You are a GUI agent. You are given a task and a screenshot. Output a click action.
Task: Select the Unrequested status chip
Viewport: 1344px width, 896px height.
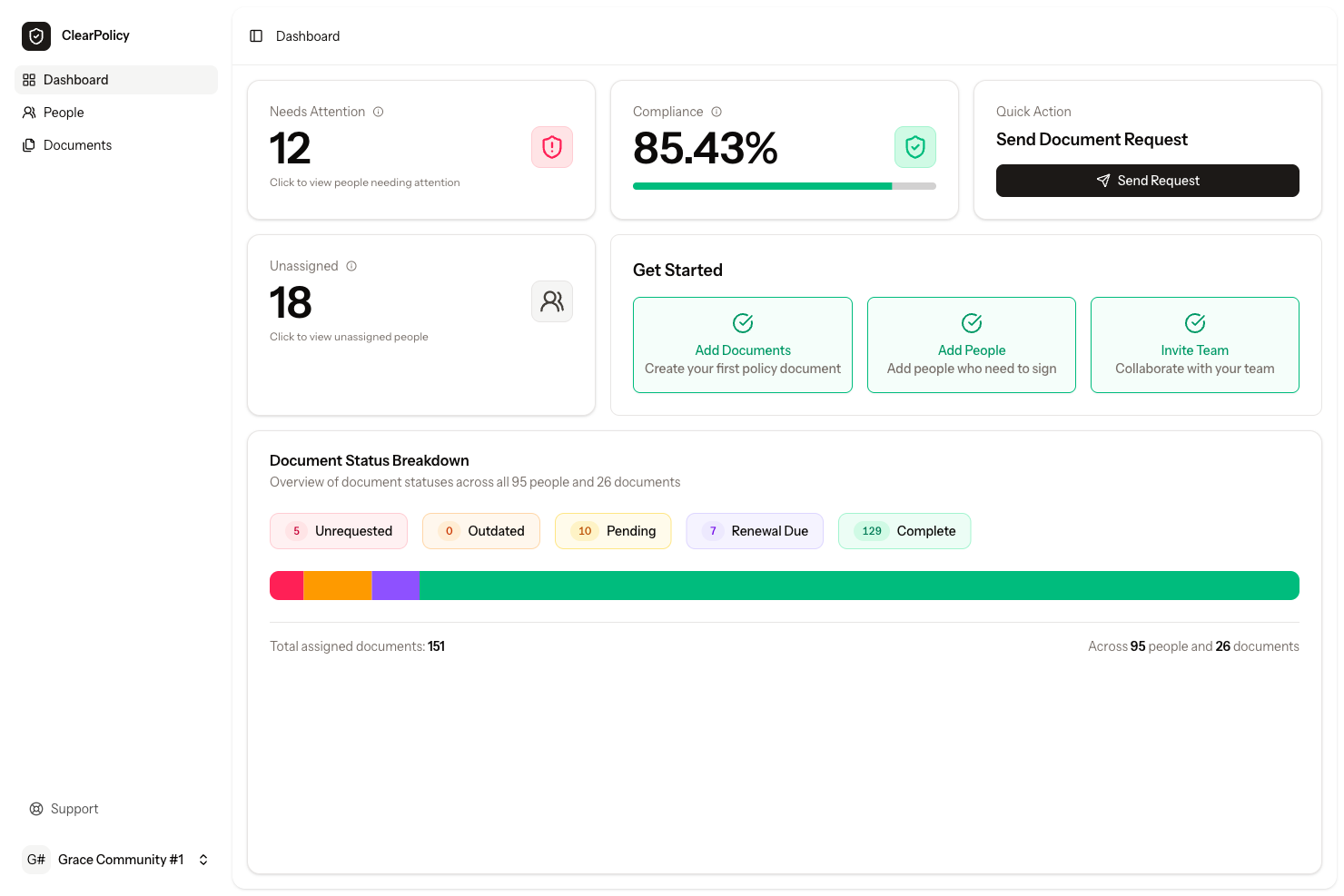[x=338, y=530]
